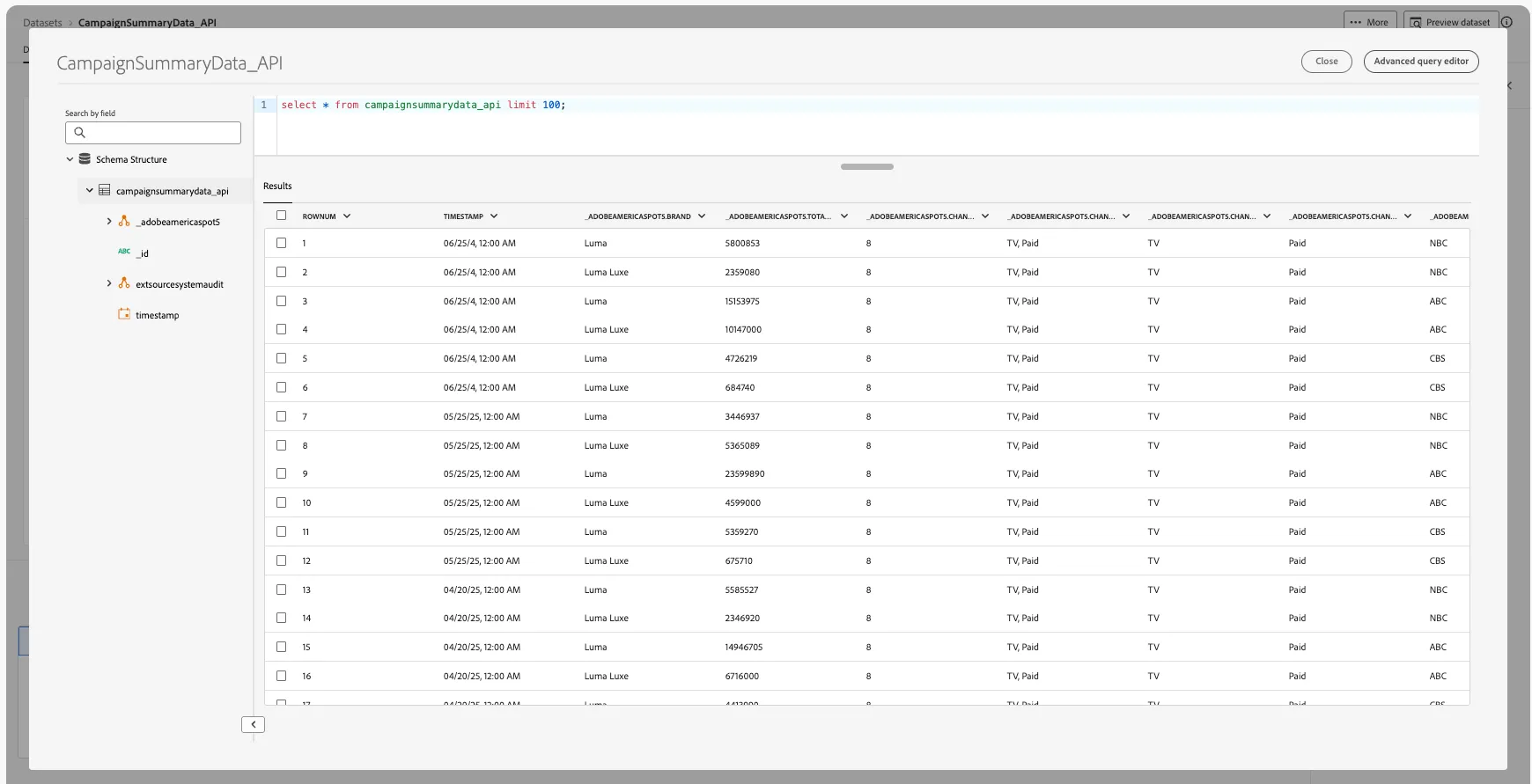Select the checkbox for row 7
This screenshot has width=1532, height=784.
pyautogui.click(x=282, y=416)
